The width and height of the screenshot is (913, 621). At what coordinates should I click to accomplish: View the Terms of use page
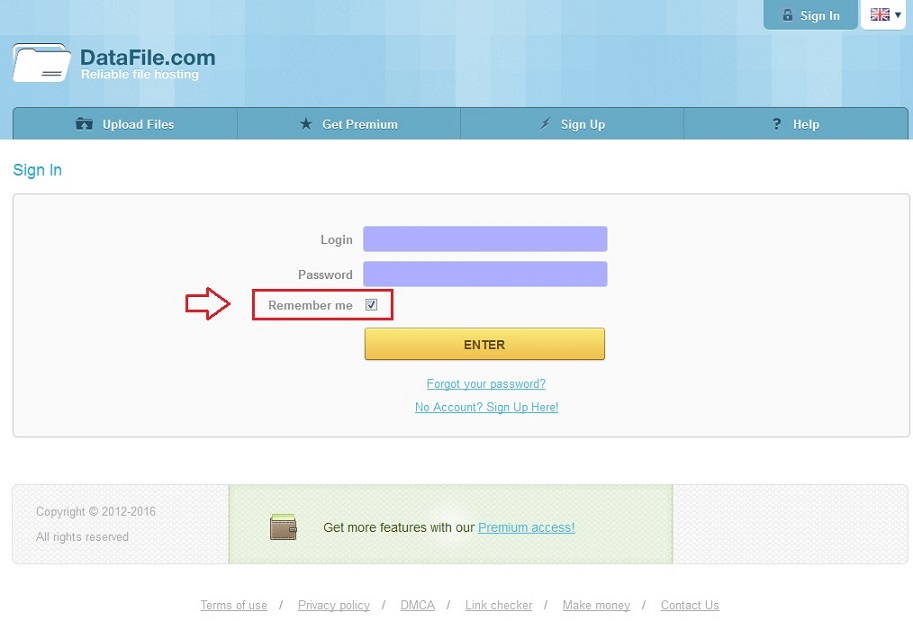point(233,605)
